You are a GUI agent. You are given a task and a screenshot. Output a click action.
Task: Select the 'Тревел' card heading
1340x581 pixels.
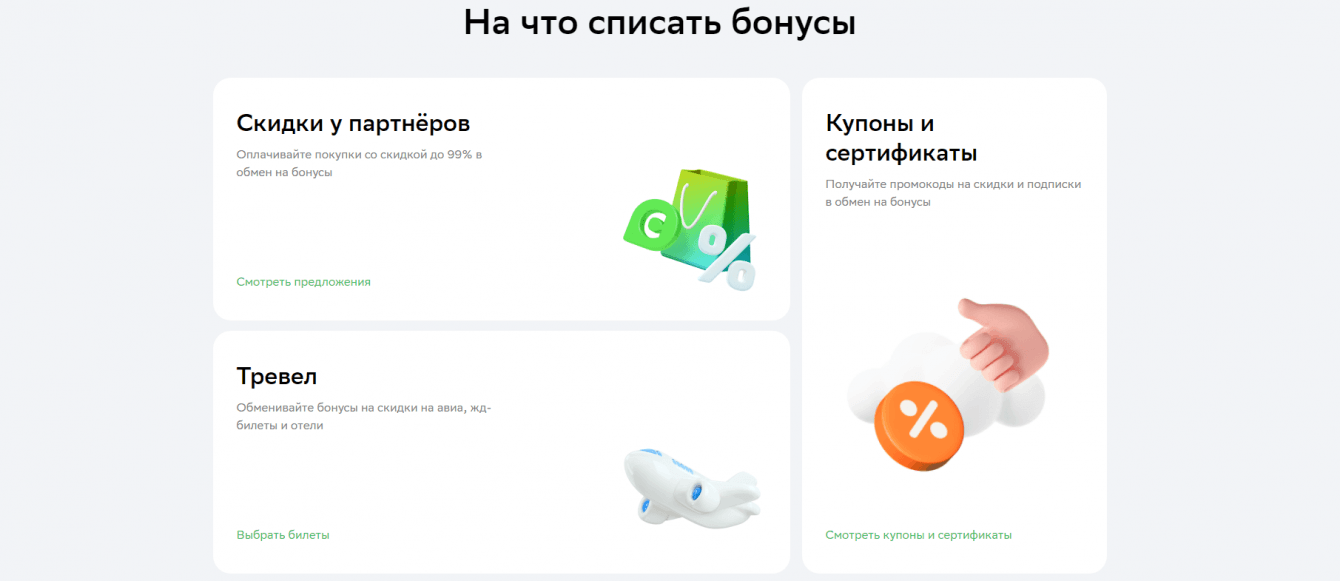click(x=277, y=376)
